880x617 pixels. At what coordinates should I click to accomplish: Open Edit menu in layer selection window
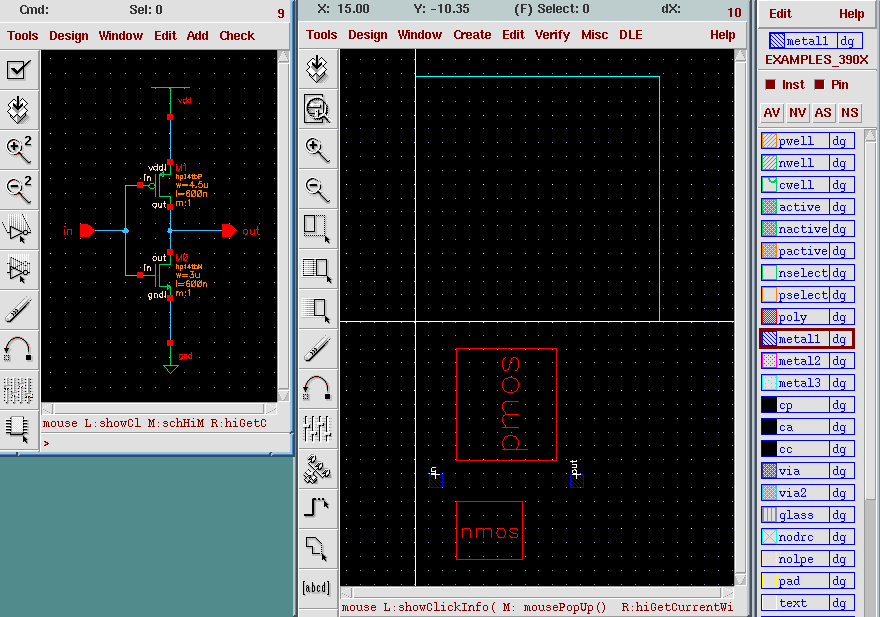(x=780, y=14)
